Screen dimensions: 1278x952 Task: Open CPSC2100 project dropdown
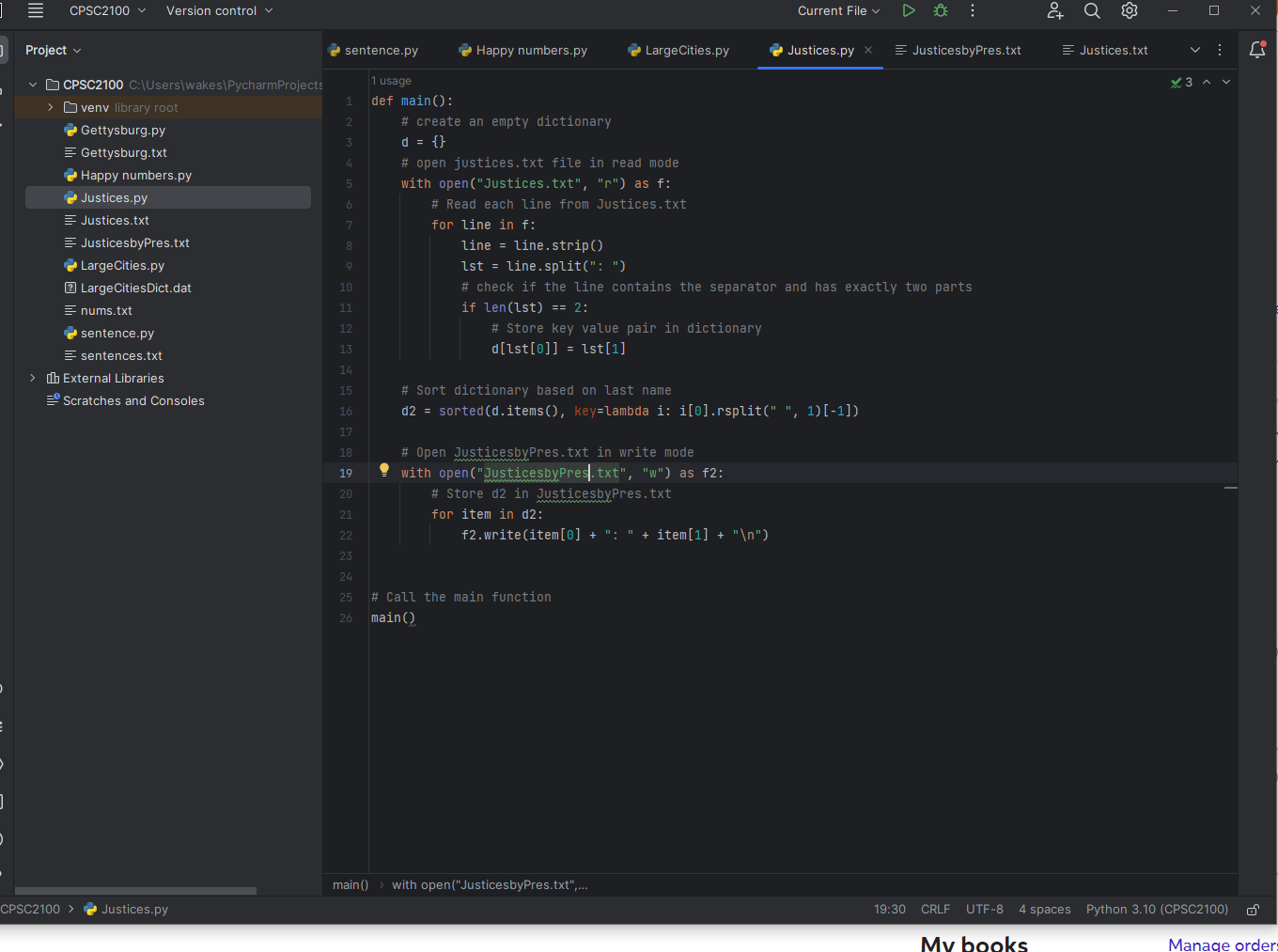107,10
